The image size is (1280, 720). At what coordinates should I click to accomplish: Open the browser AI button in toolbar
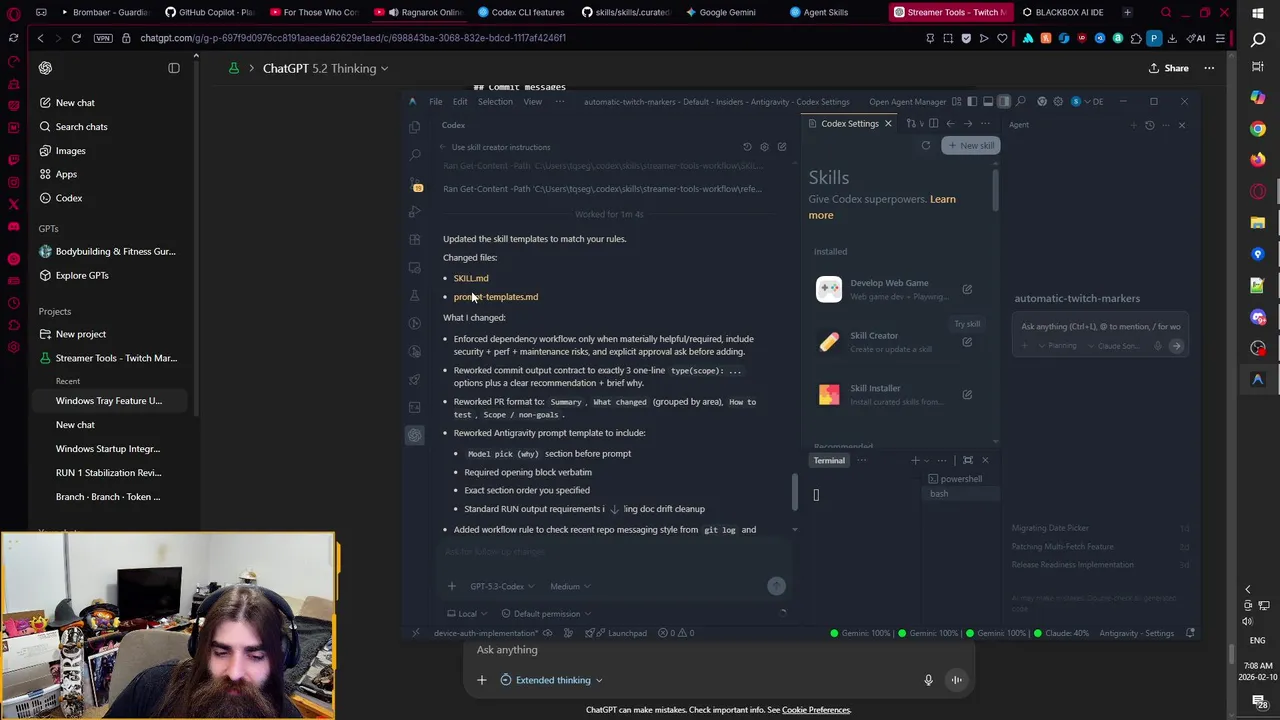1196,38
